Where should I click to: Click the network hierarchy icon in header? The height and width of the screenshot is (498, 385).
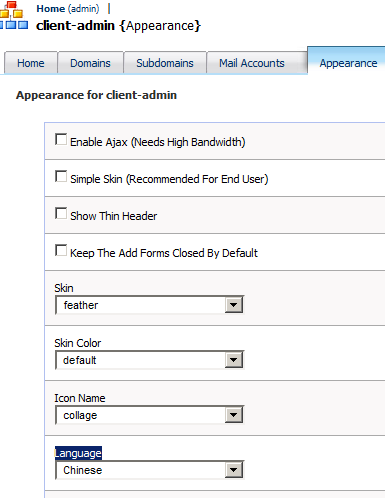(14, 15)
